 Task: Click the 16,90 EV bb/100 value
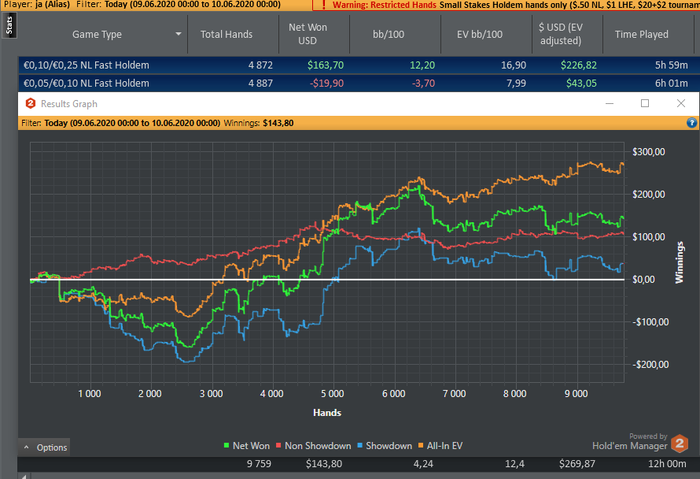coord(513,65)
